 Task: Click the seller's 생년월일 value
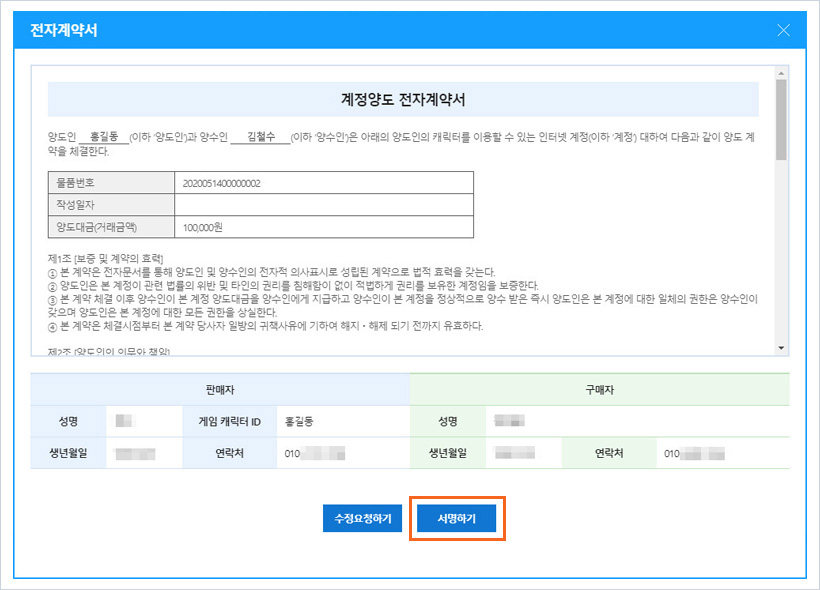tap(135, 454)
